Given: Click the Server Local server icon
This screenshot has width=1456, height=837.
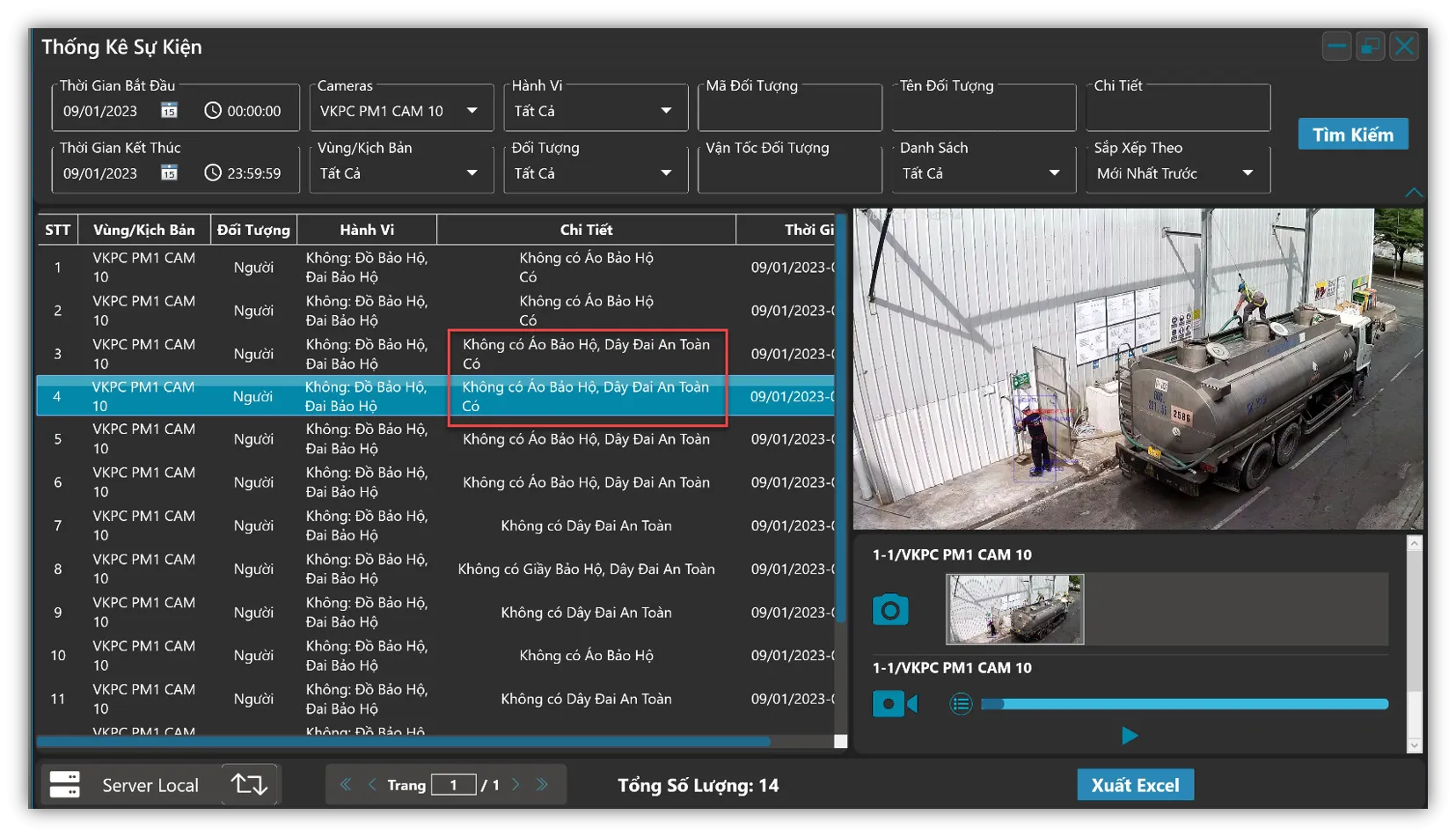Looking at the screenshot, I should [65, 784].
